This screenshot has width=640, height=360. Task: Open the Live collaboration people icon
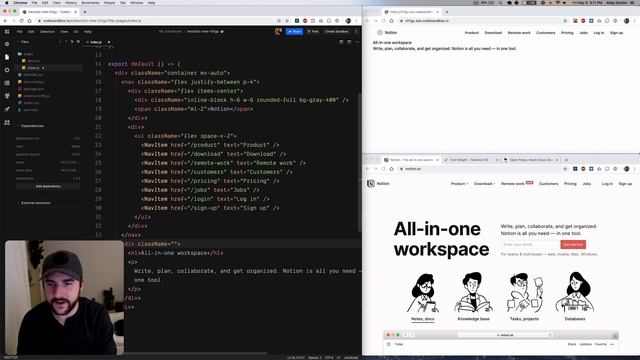[x=7, y=122]
